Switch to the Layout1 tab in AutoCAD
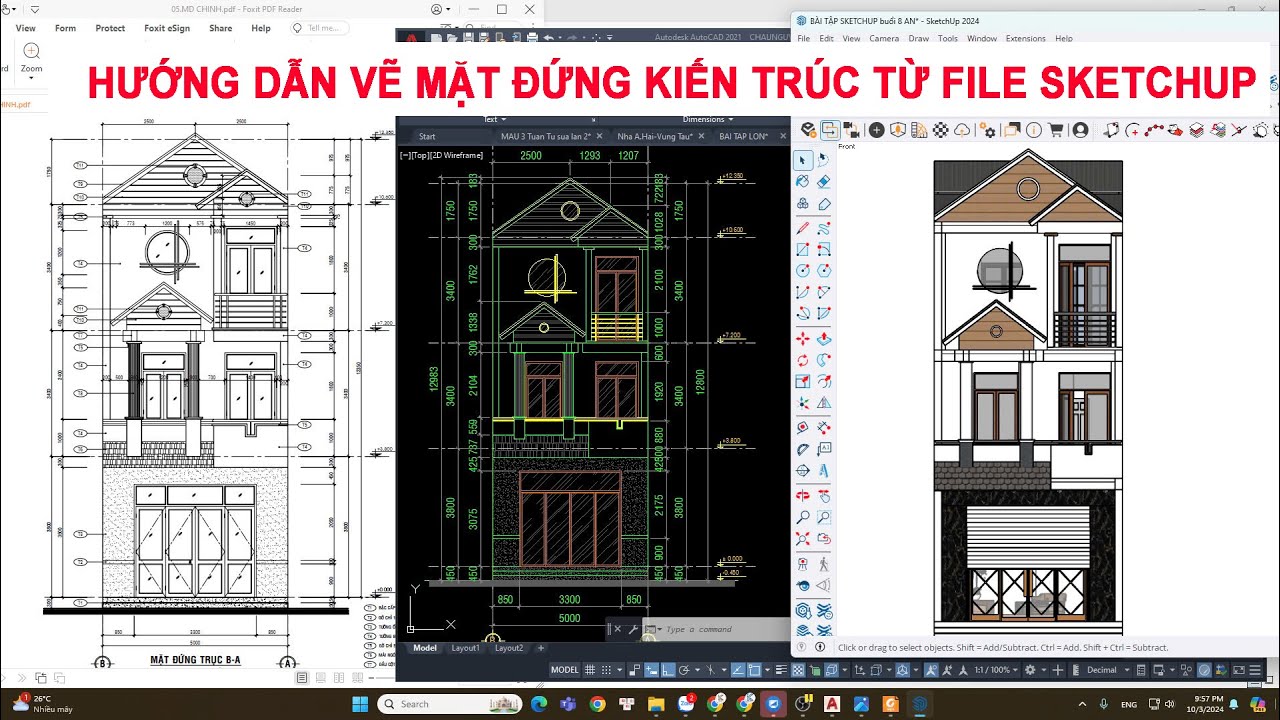Screen dimensions: 1280x720 pyautogui.click(x=466, y=648)
